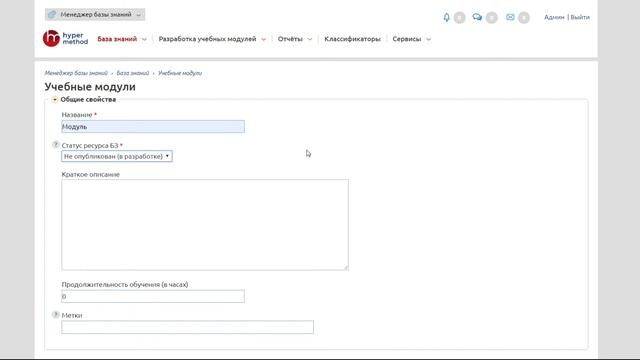Click inside the Краткое описание text area
This screenshot has height=360, width=640.
pyautogui.click(x=205, y=224)
